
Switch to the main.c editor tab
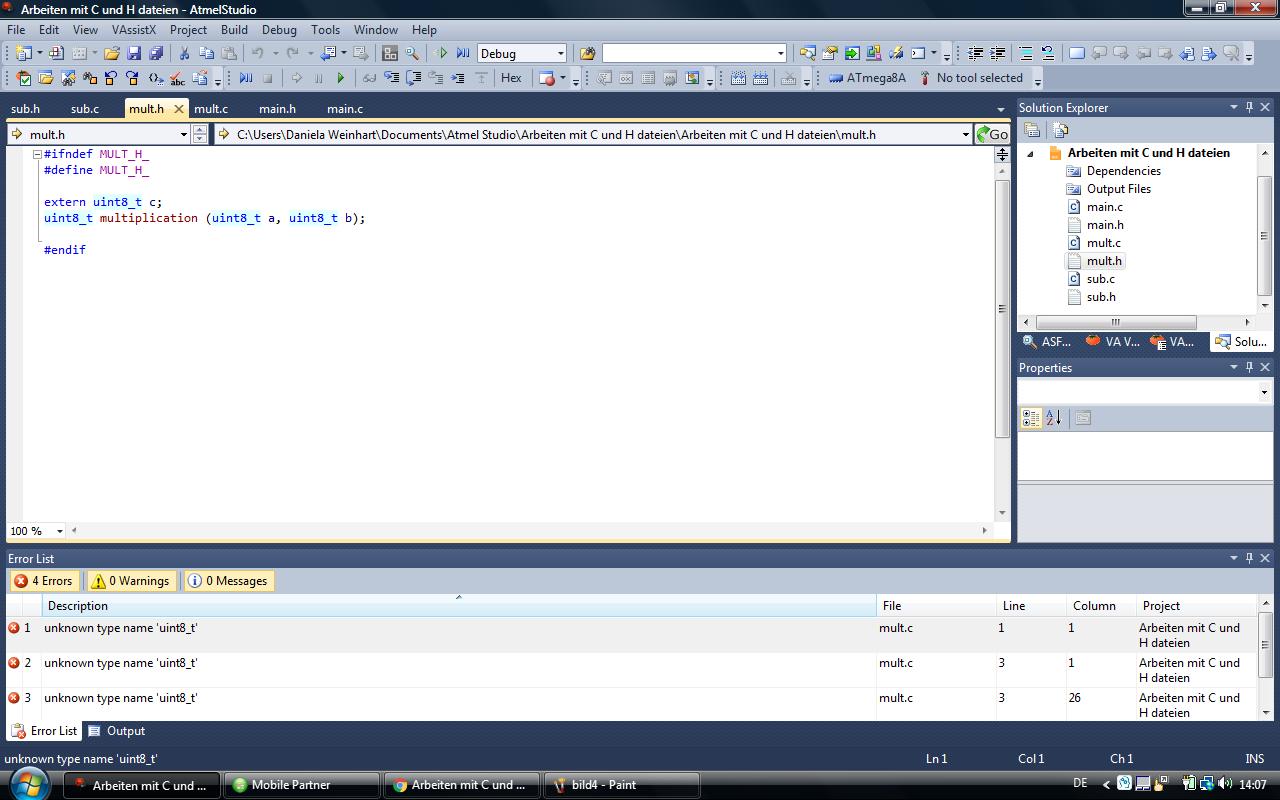click(x=345, y=109)
